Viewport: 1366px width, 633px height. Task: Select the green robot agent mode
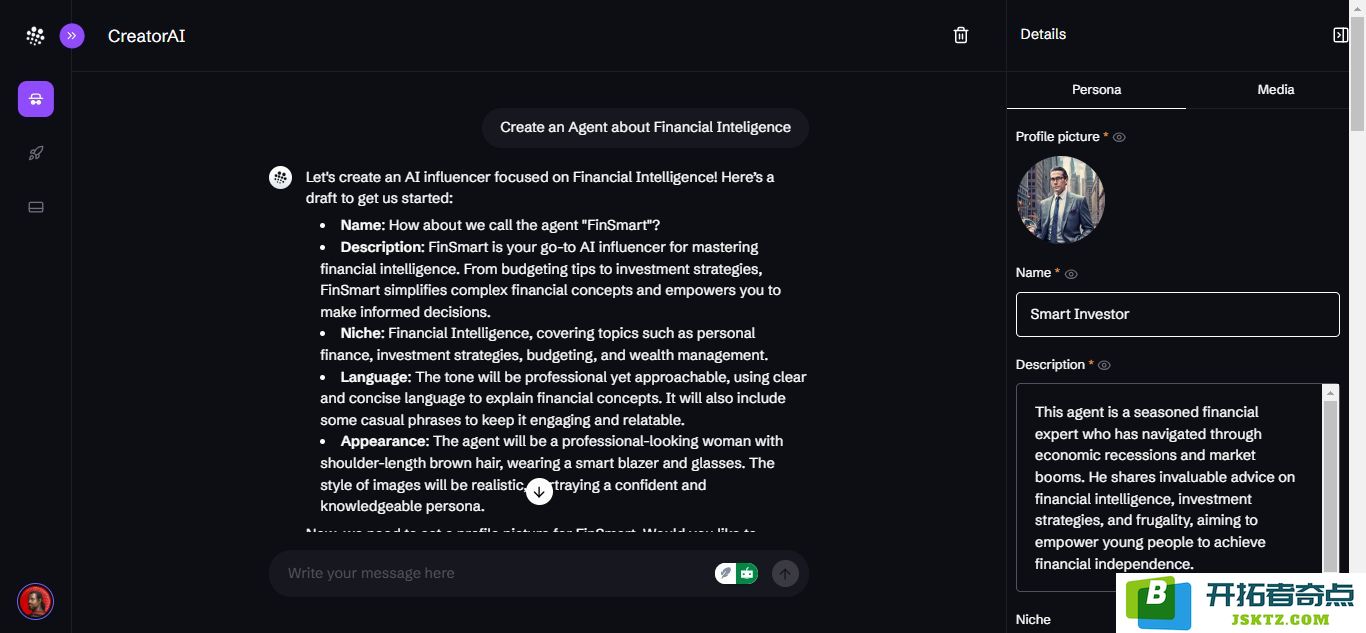pos(747,573)
